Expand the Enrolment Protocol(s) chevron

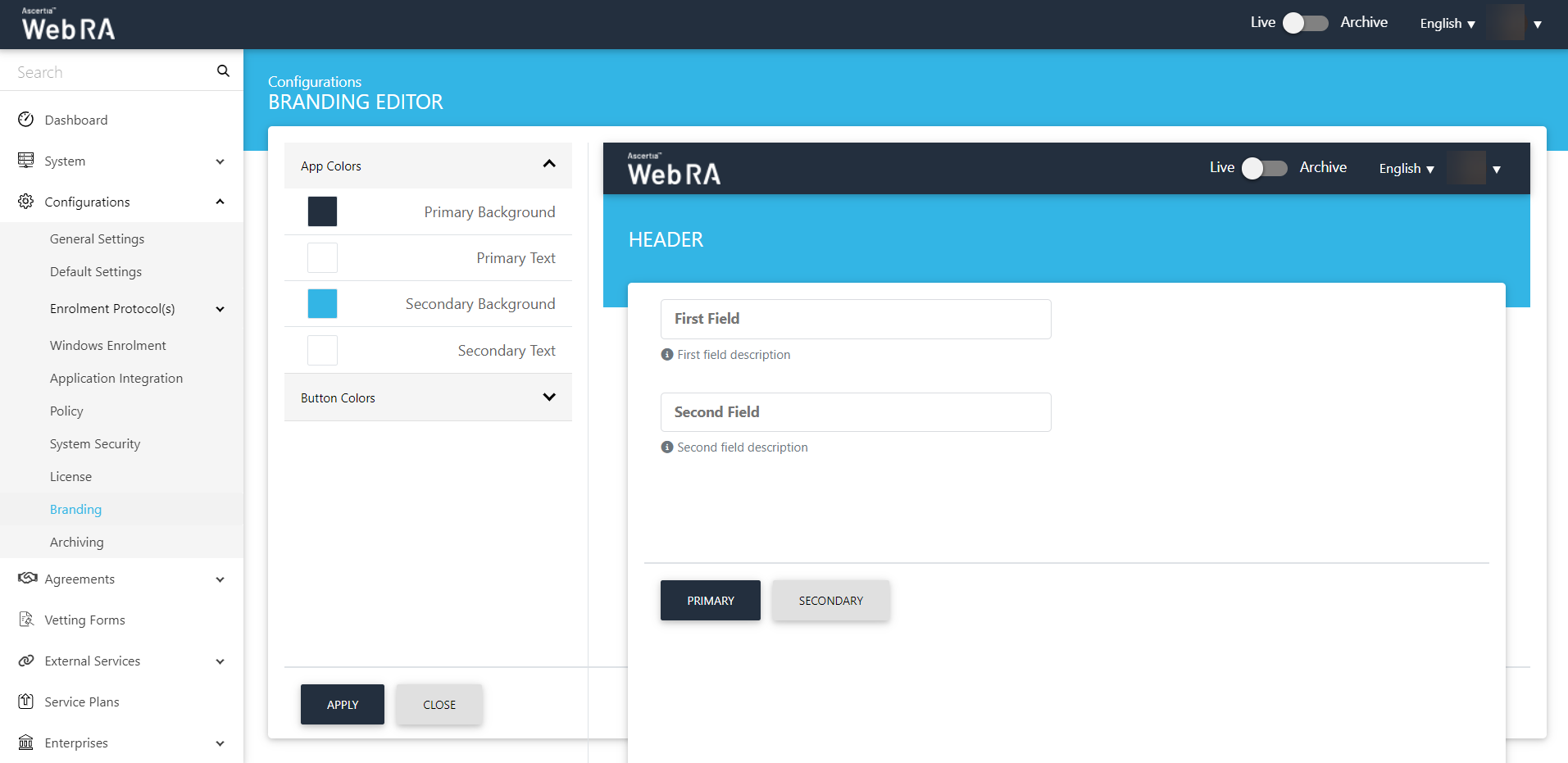coord(220,309)
